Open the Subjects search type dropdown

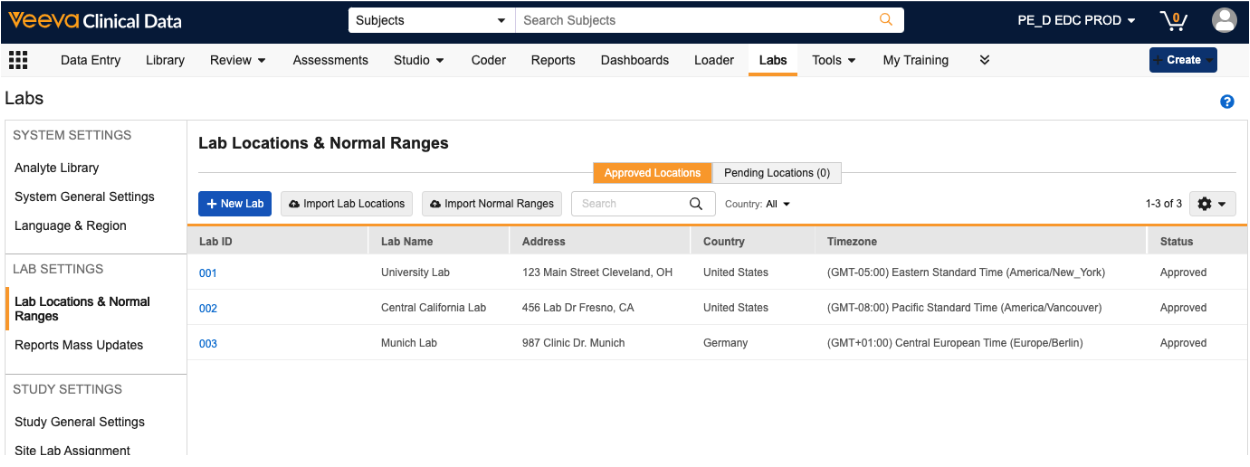[x=431, y=20]
